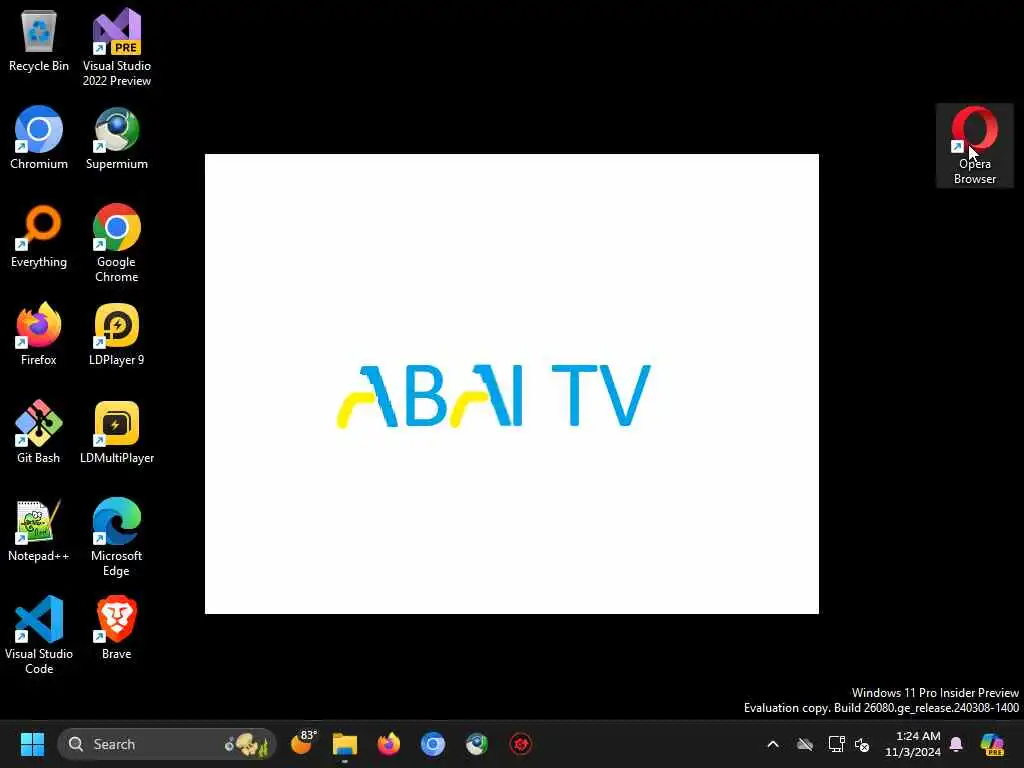Click the cloud sync tray icon
Image resolution: width=1024 pixels, height=768 pixels.
coord(805,744)
